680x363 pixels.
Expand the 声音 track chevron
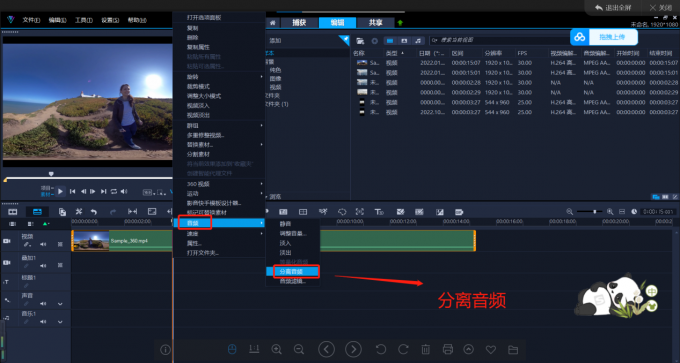(x=60, y=304)
